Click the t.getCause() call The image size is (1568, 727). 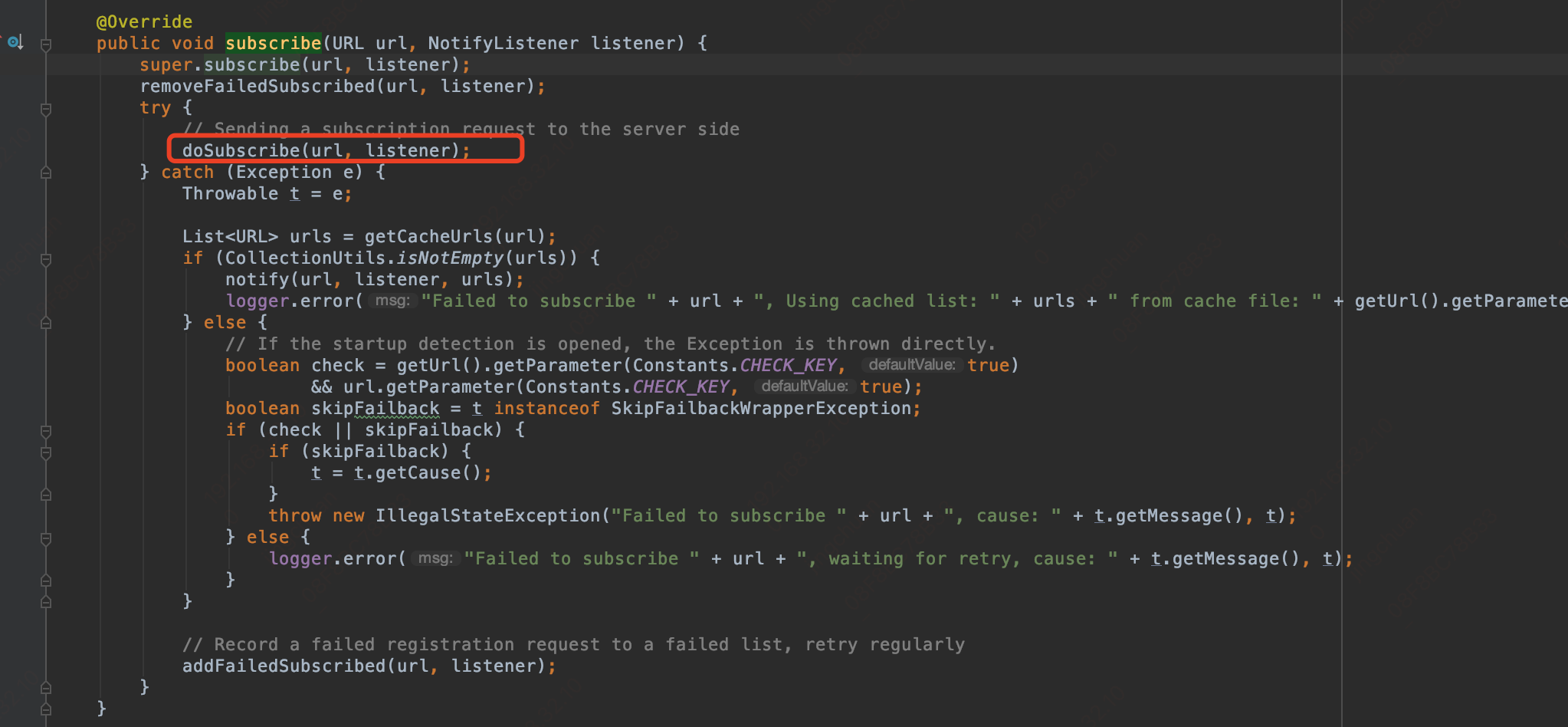(418, 472)
